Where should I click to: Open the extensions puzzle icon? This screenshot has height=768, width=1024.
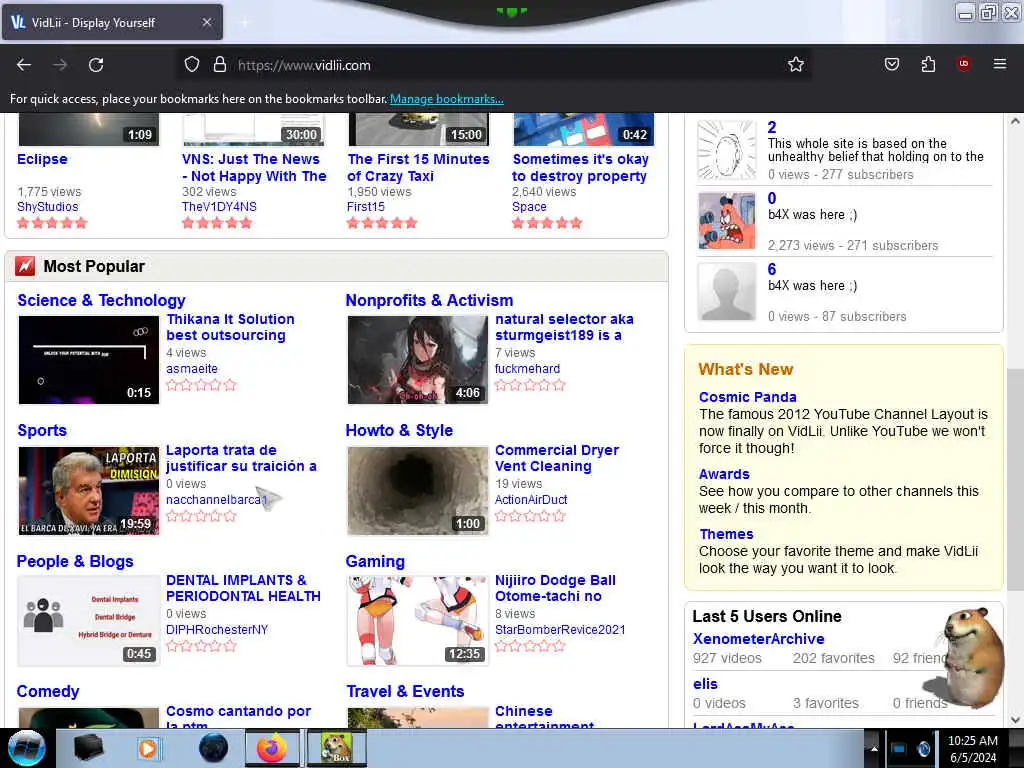pos(928,64)
